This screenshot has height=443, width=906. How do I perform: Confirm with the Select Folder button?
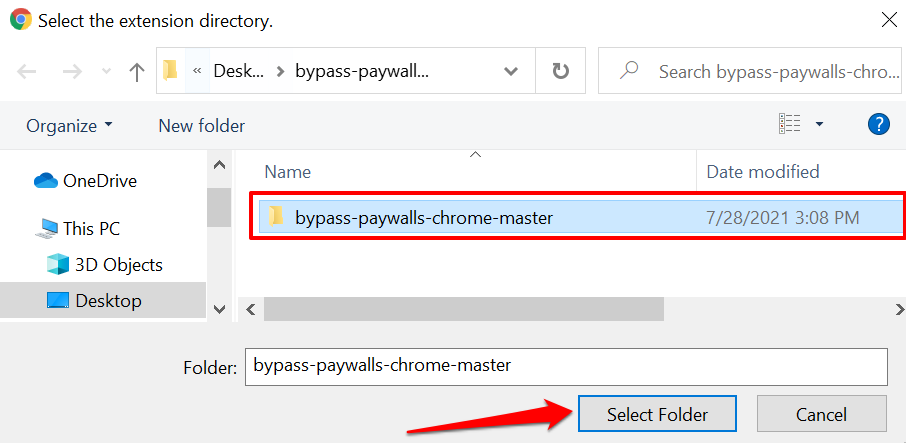pos(657,414)
